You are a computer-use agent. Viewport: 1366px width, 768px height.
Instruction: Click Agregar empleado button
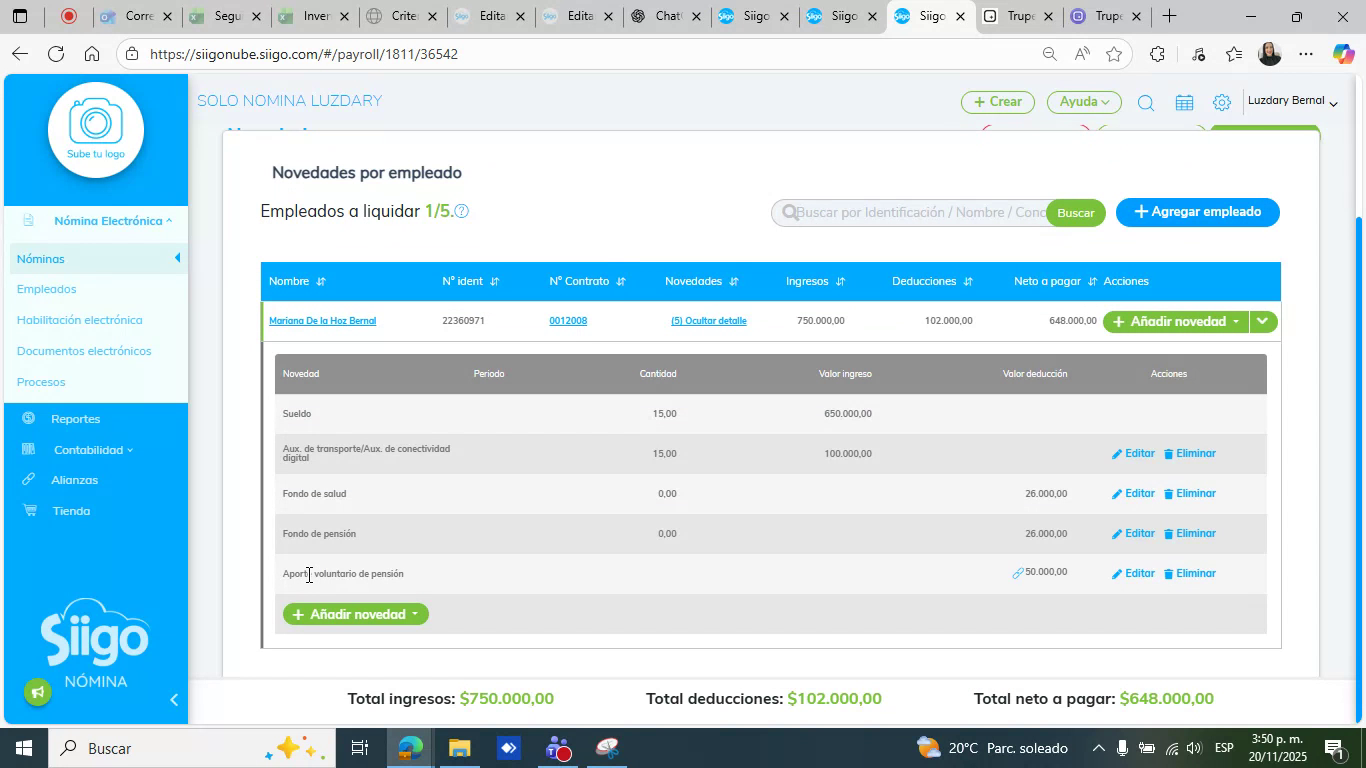1198,212
